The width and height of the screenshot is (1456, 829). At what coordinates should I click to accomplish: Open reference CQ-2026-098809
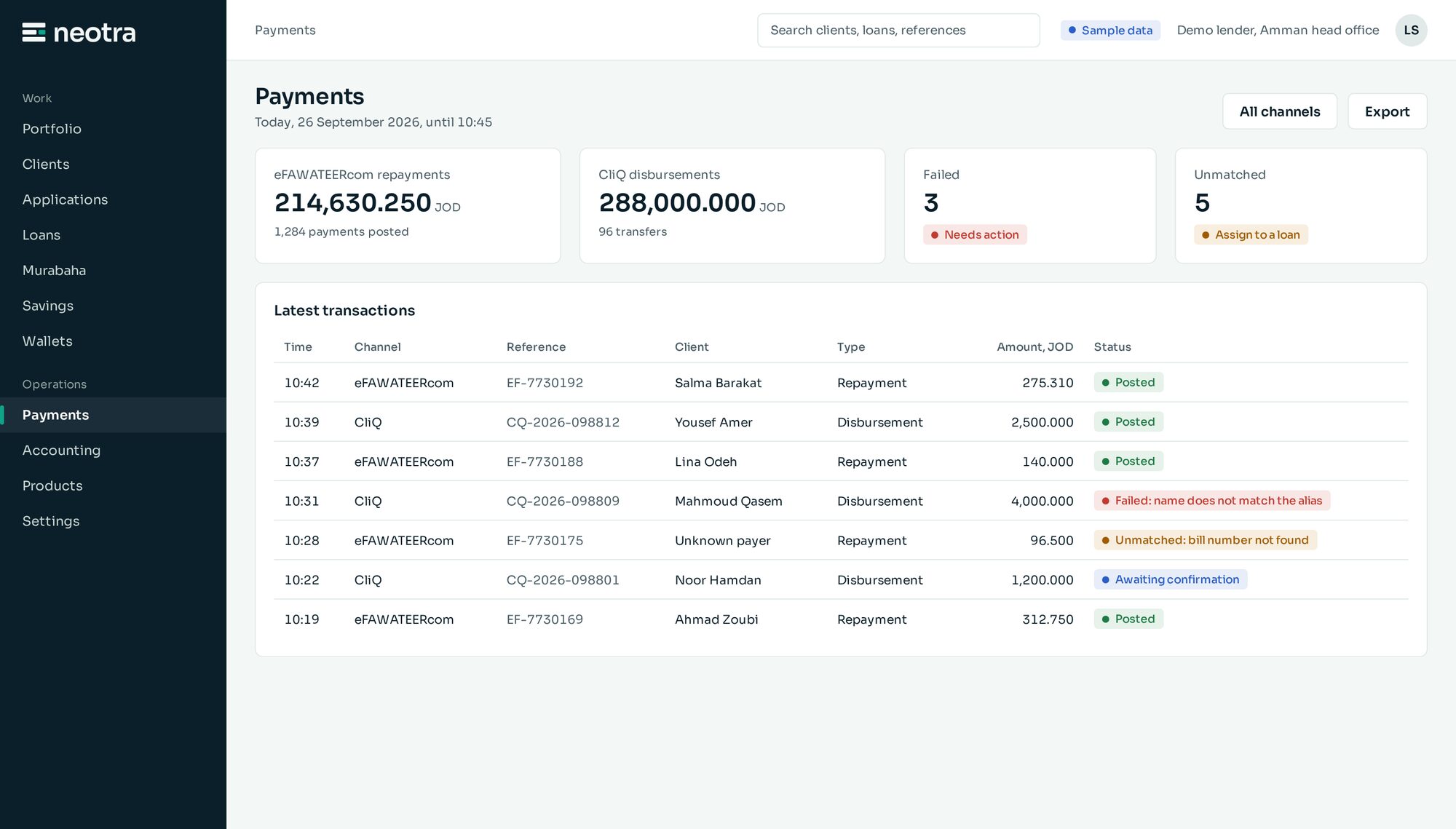(x=563, y=501)
